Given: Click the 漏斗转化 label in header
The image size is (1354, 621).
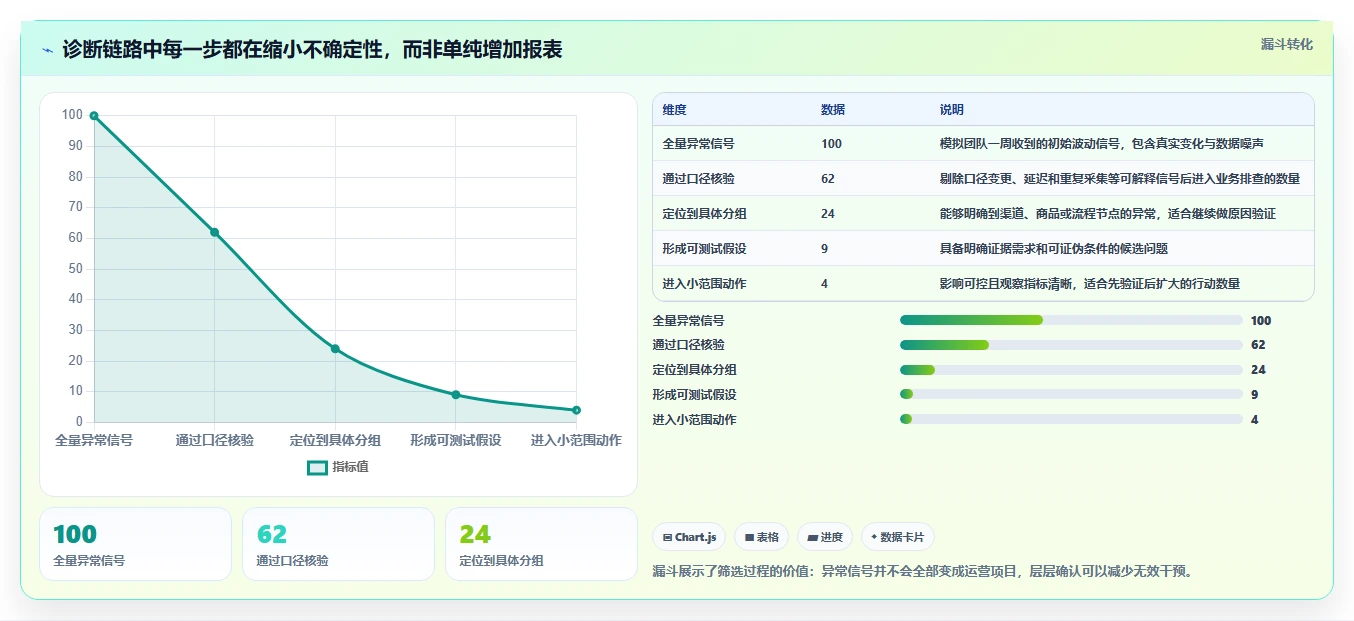Looking at the screenshot, I should [1286, 44].
